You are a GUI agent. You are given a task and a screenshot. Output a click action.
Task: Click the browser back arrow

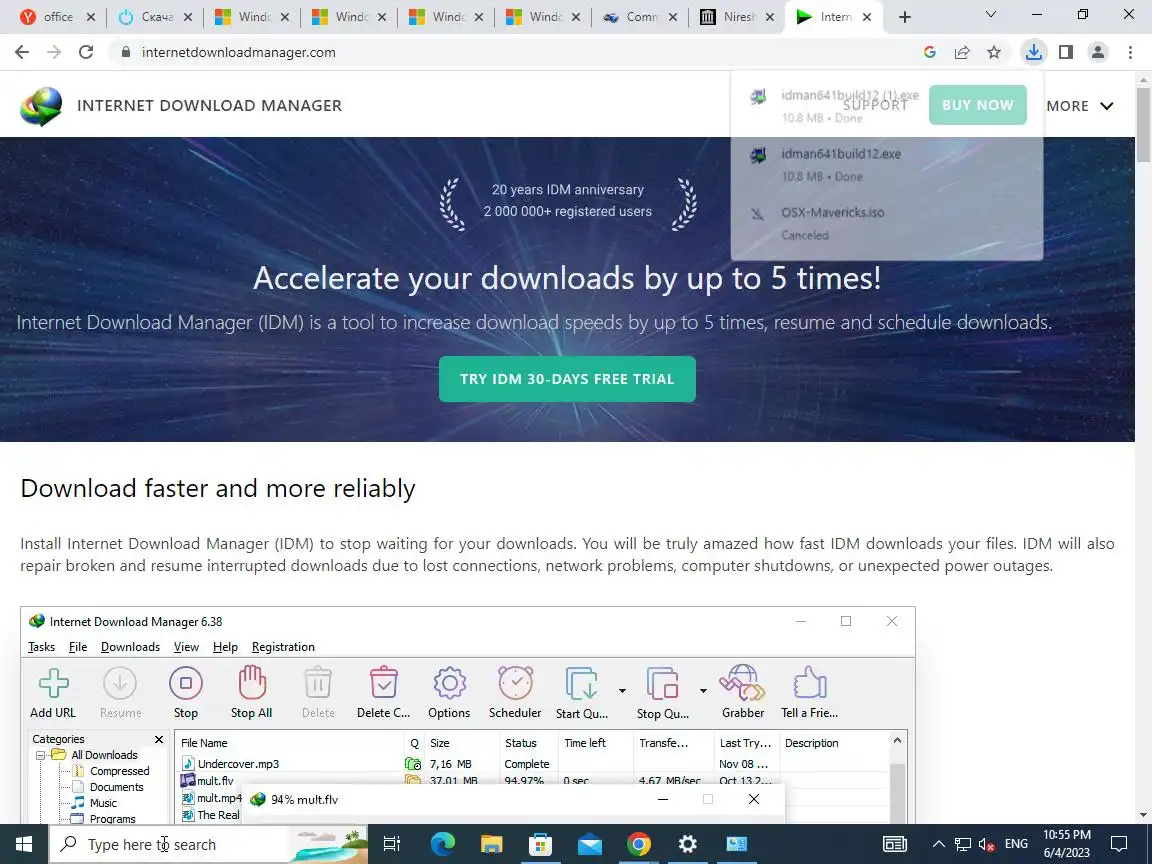(x=22, y=52)
